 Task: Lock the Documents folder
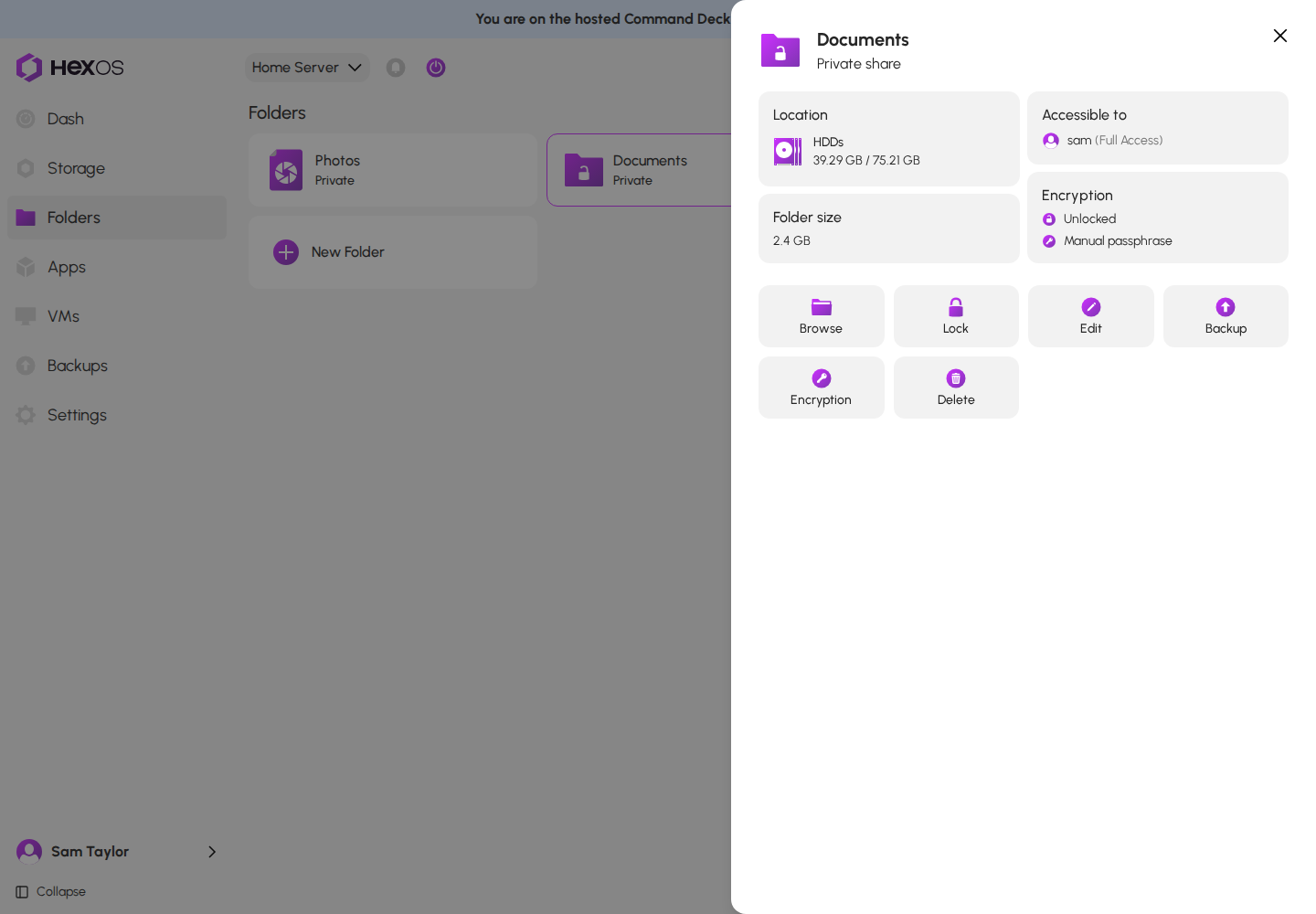[956, 316]
